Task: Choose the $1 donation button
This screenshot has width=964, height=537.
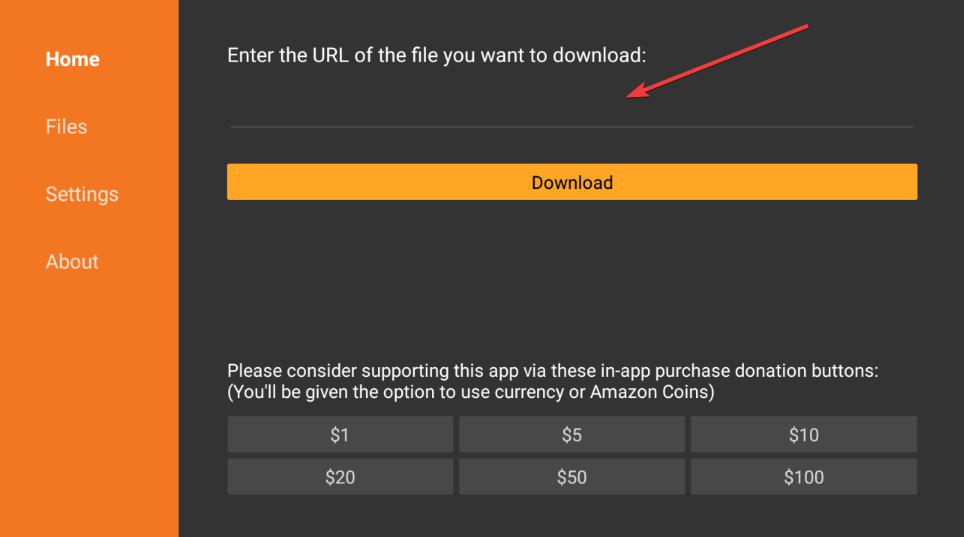Action: [340, 435]
